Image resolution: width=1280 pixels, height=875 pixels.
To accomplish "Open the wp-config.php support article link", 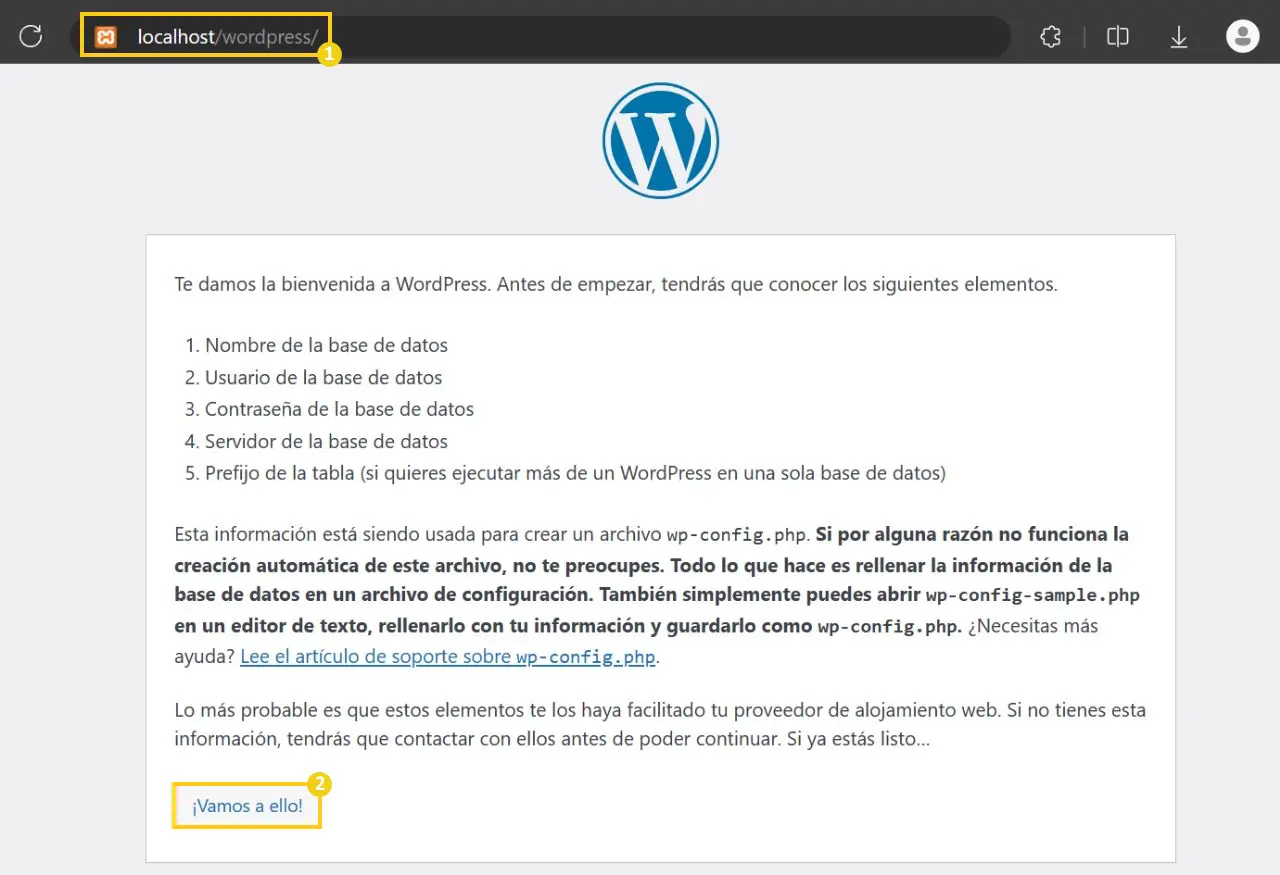I will click(449, 658).
